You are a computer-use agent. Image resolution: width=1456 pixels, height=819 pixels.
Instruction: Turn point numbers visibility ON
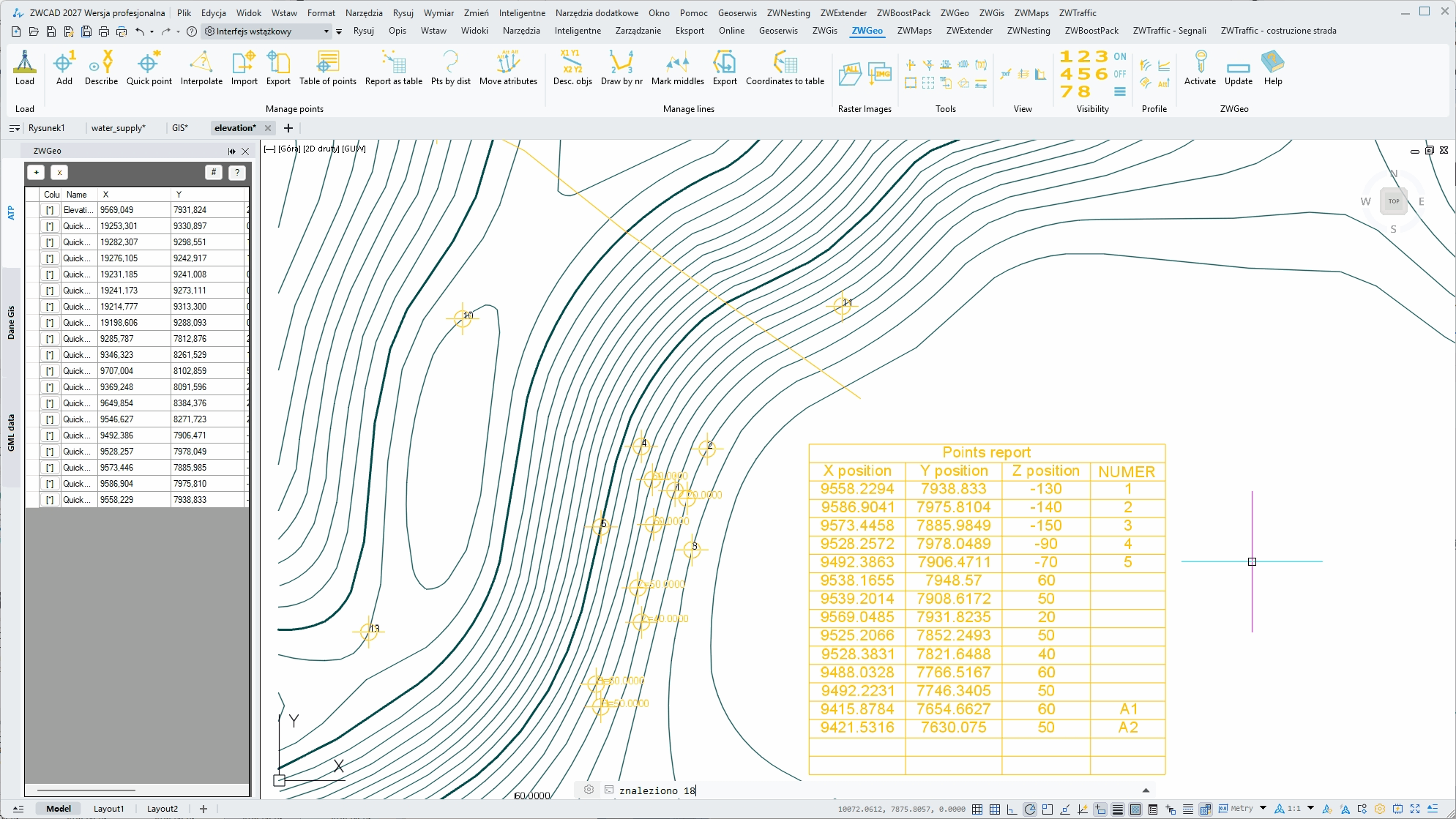coord(1120,56)
